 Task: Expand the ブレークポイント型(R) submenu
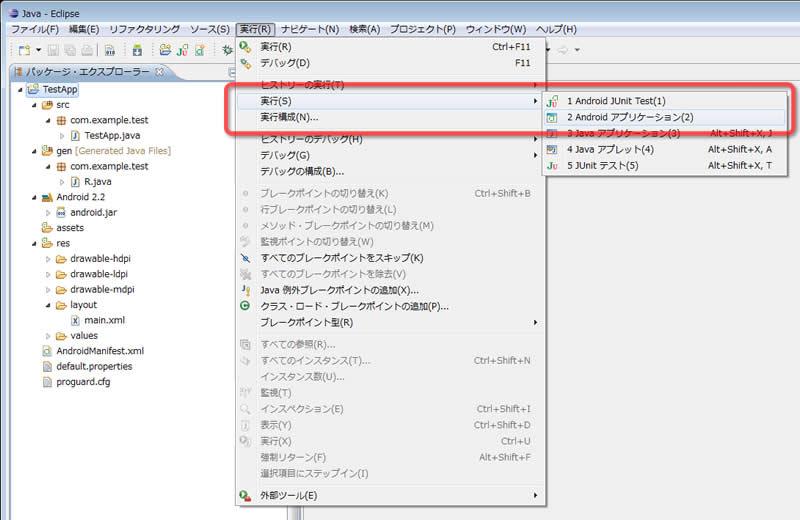point(390,323)
